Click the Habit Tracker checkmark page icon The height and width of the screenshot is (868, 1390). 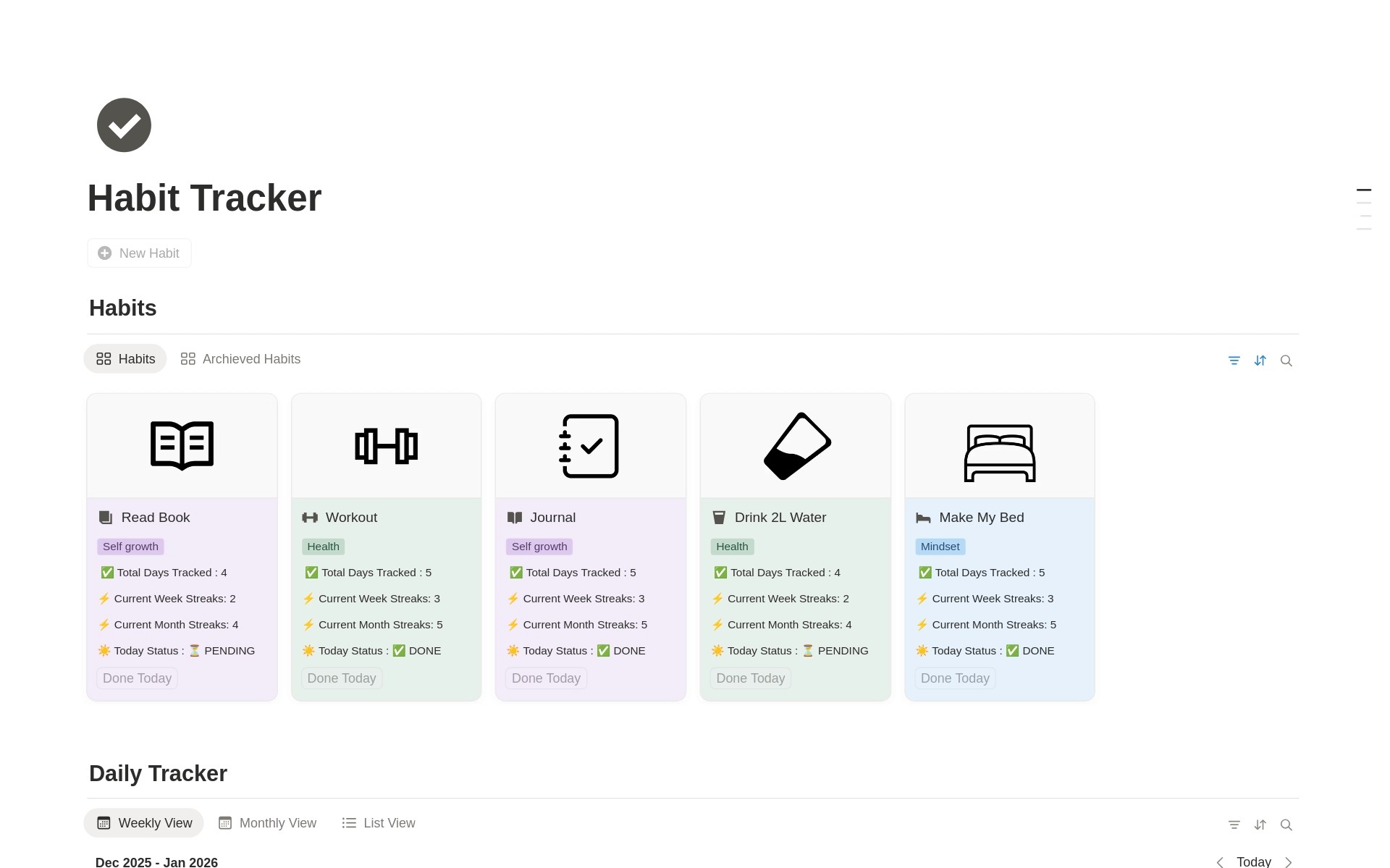tap(123, 125)
